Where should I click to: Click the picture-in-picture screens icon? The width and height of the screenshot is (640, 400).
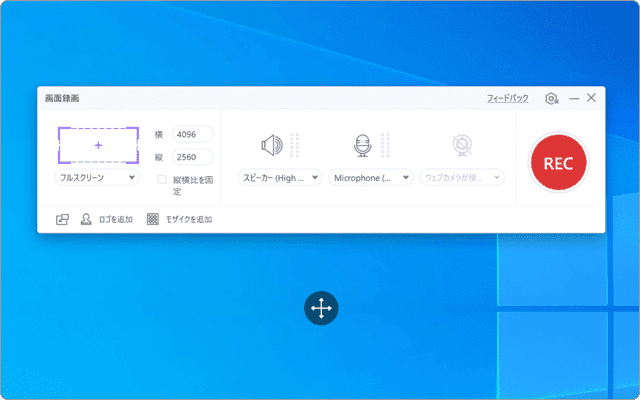point(62,220)
